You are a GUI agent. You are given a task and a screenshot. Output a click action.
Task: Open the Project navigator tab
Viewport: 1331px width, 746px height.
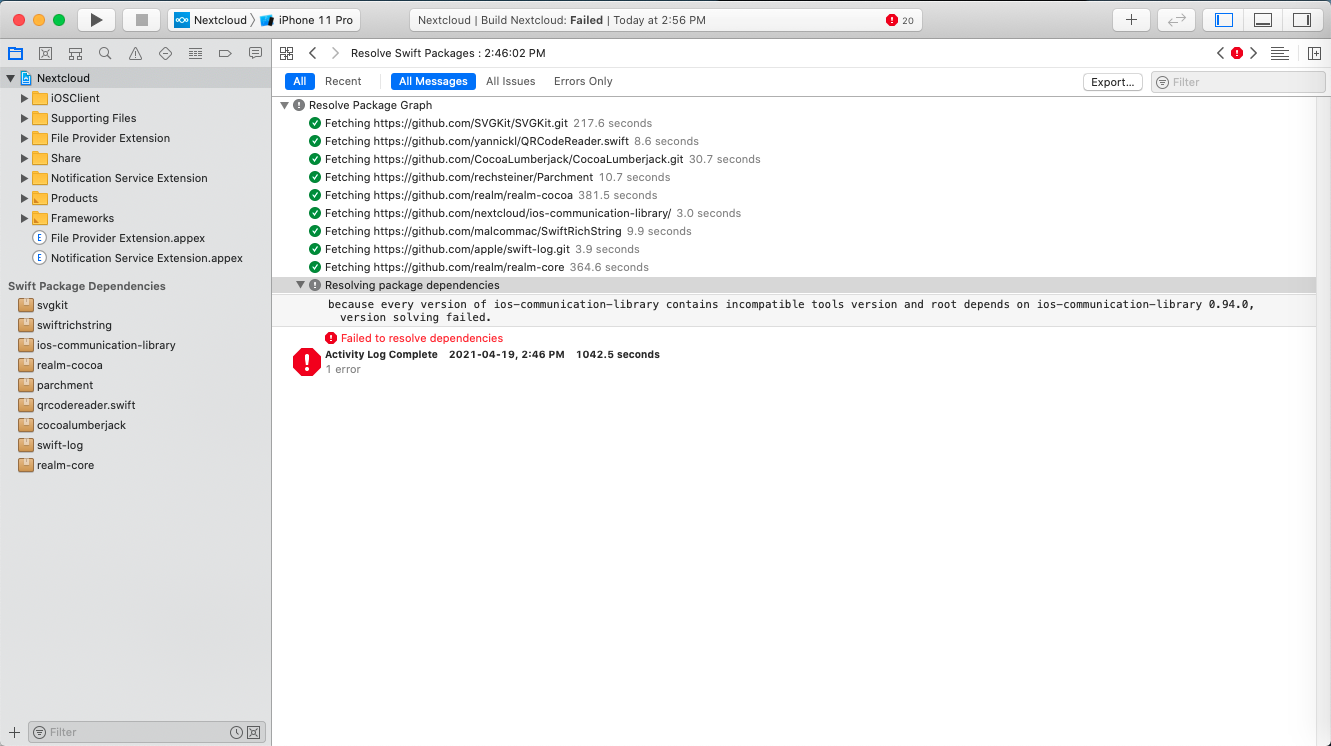pyautogui.click(x=15, y=53)
